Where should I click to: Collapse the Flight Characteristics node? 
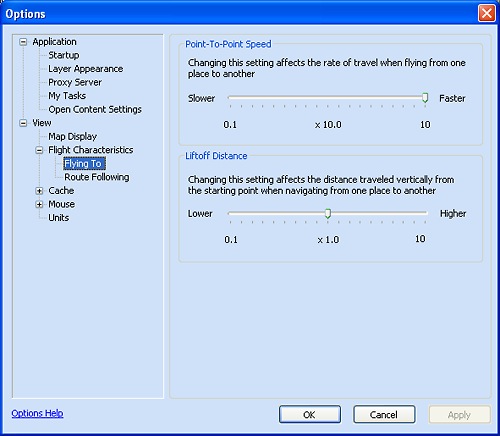coord(39,150)
